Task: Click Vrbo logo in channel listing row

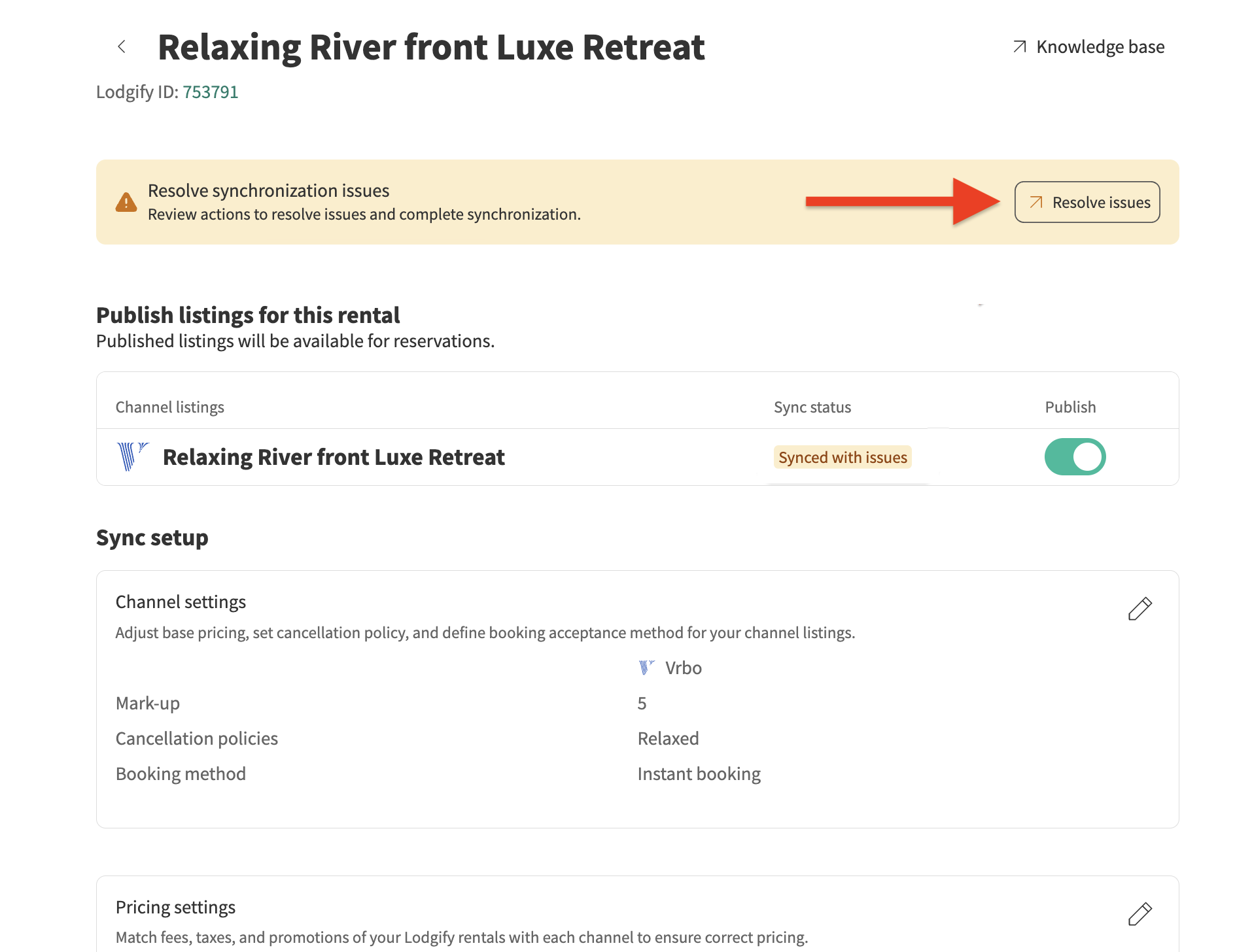Action: tap(132, 456)
